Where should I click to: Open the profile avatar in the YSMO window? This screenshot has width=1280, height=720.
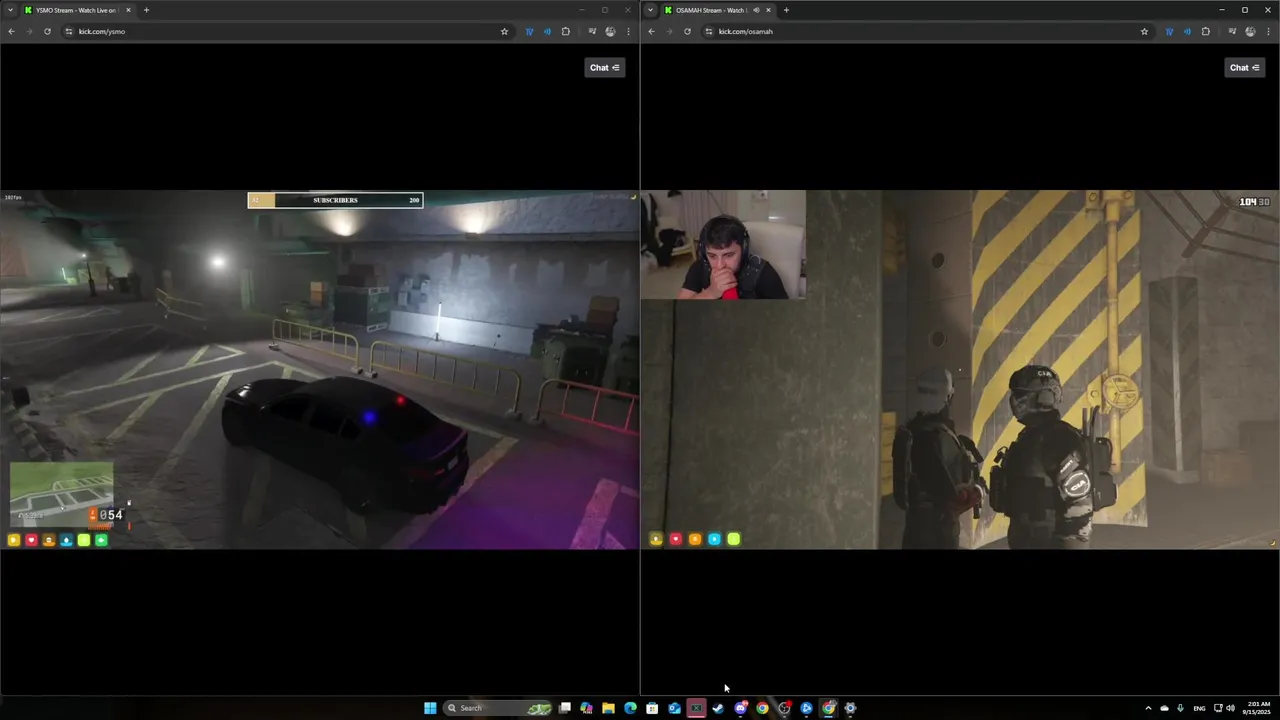pos(610,31)
